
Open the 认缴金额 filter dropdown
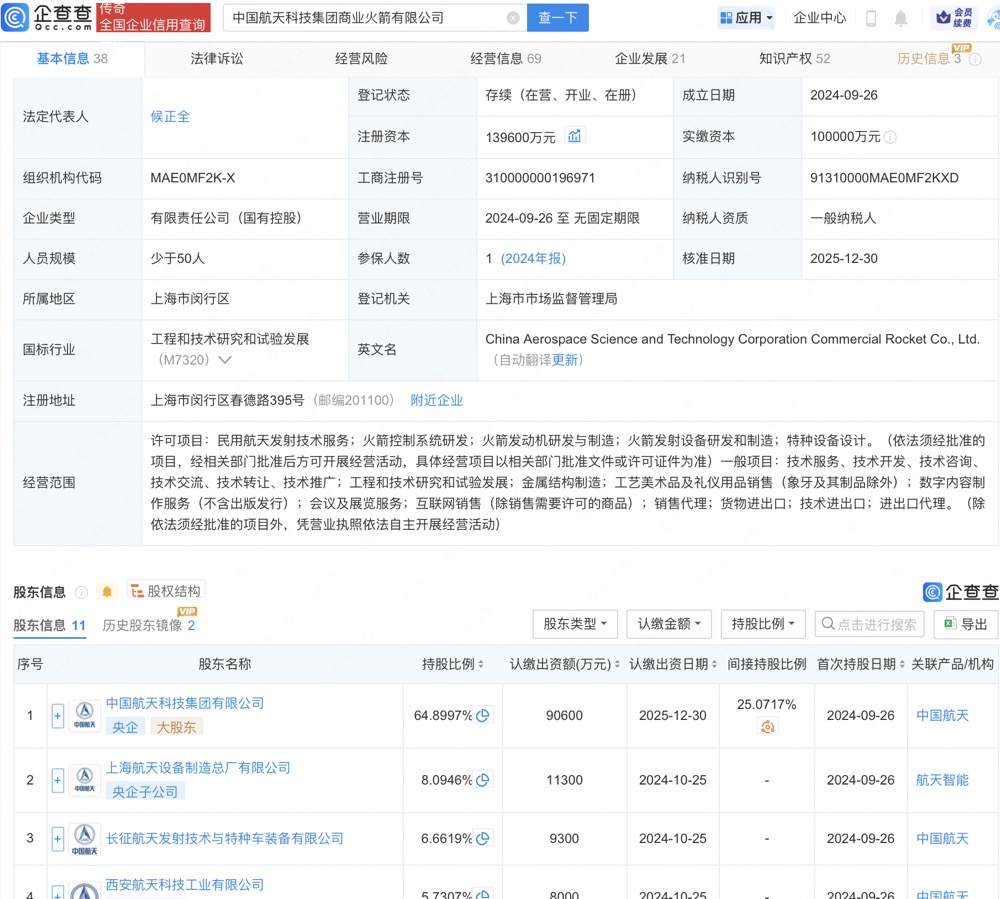pos(669,624)
